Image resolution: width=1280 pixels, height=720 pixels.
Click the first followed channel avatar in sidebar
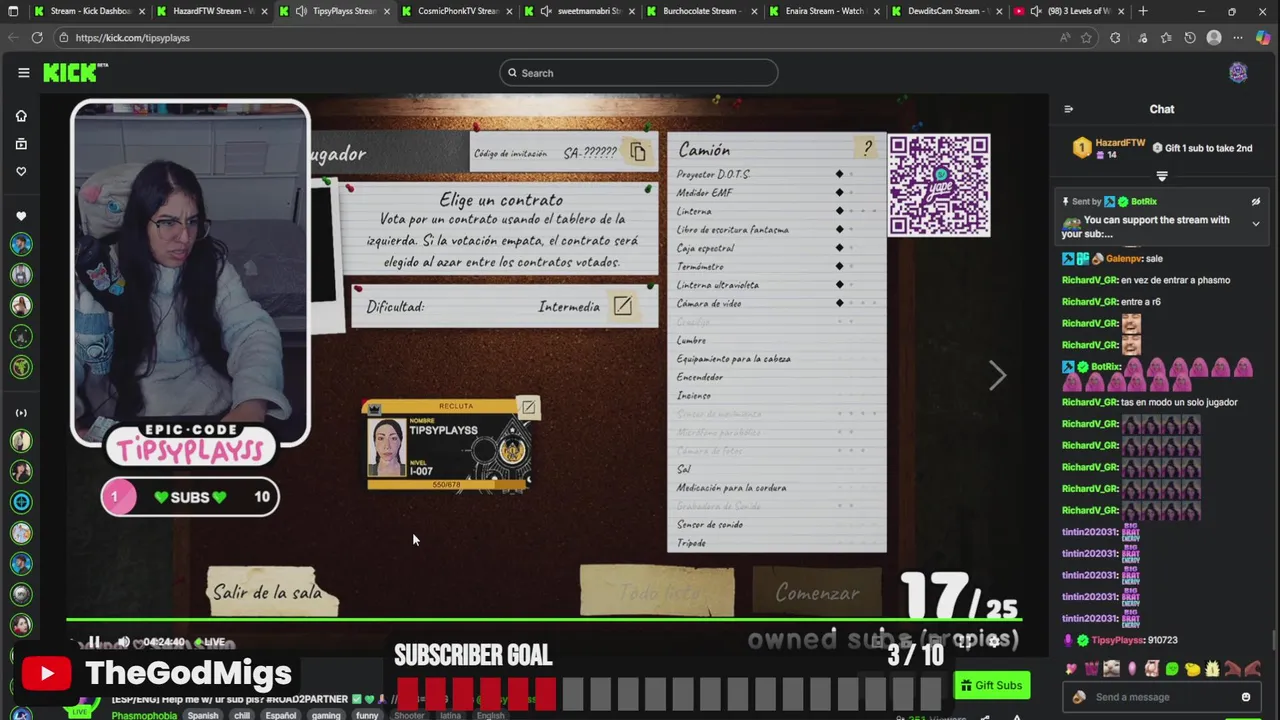tap(21, 244)
